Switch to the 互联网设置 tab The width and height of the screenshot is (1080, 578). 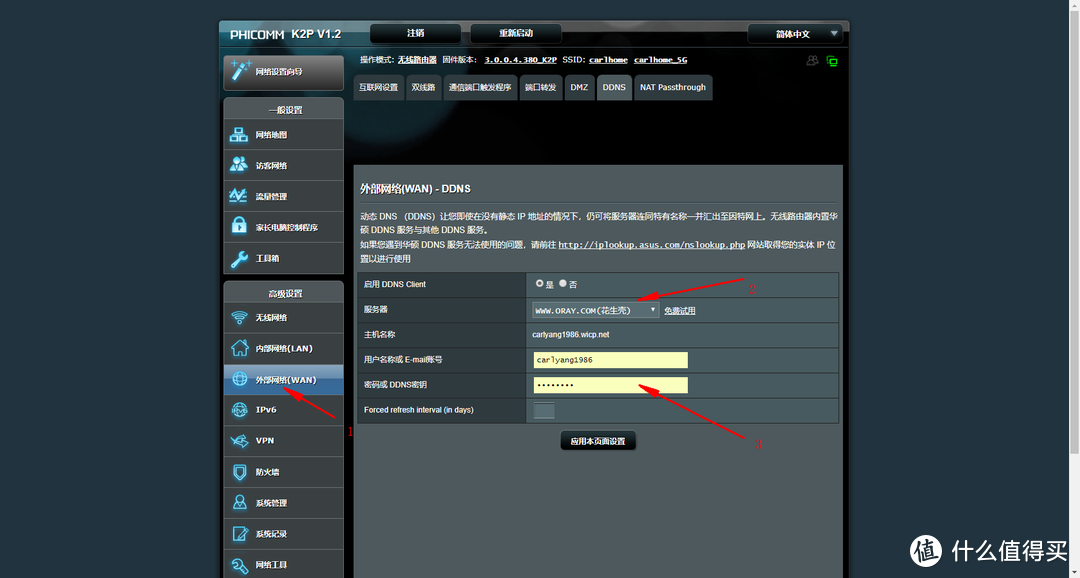pyautogui.click(x=378, y=87)
